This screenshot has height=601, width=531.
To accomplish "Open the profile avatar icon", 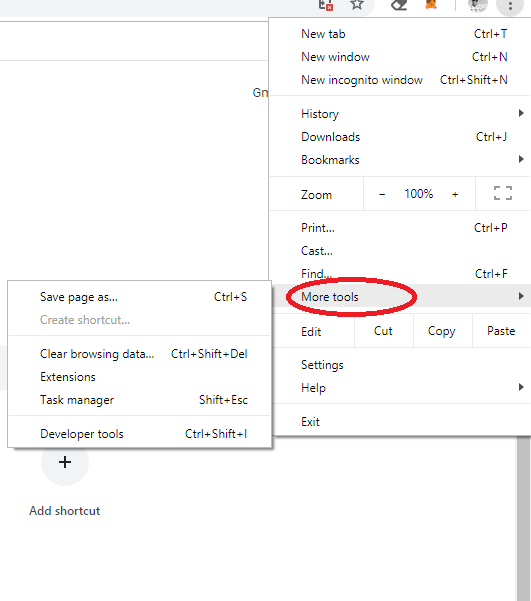I will (x=478, y=5).
